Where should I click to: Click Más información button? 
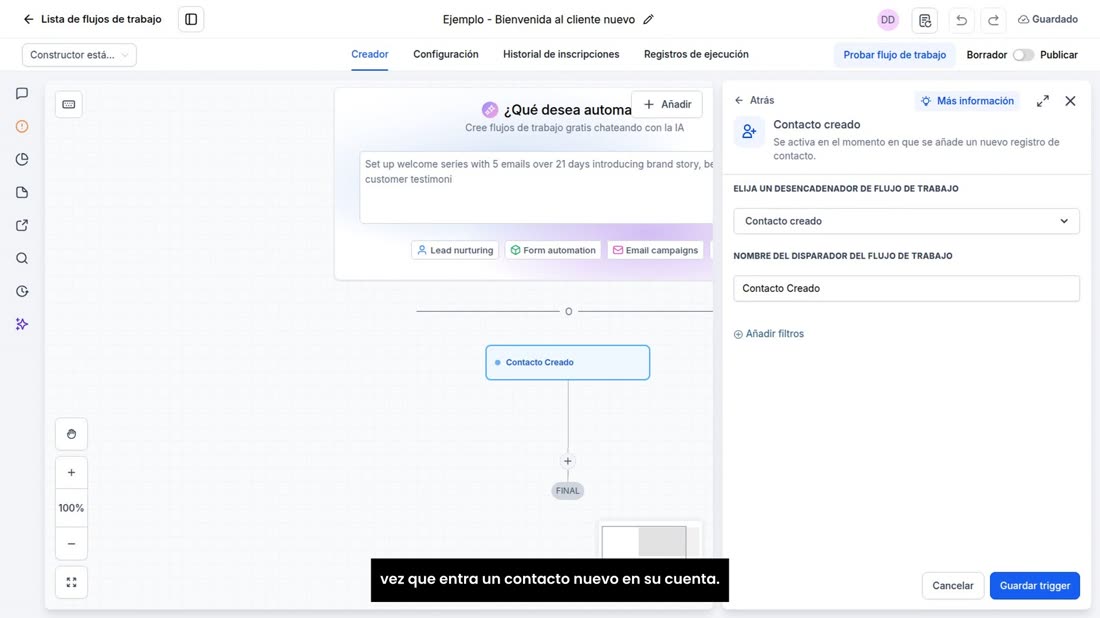[967, 101]
